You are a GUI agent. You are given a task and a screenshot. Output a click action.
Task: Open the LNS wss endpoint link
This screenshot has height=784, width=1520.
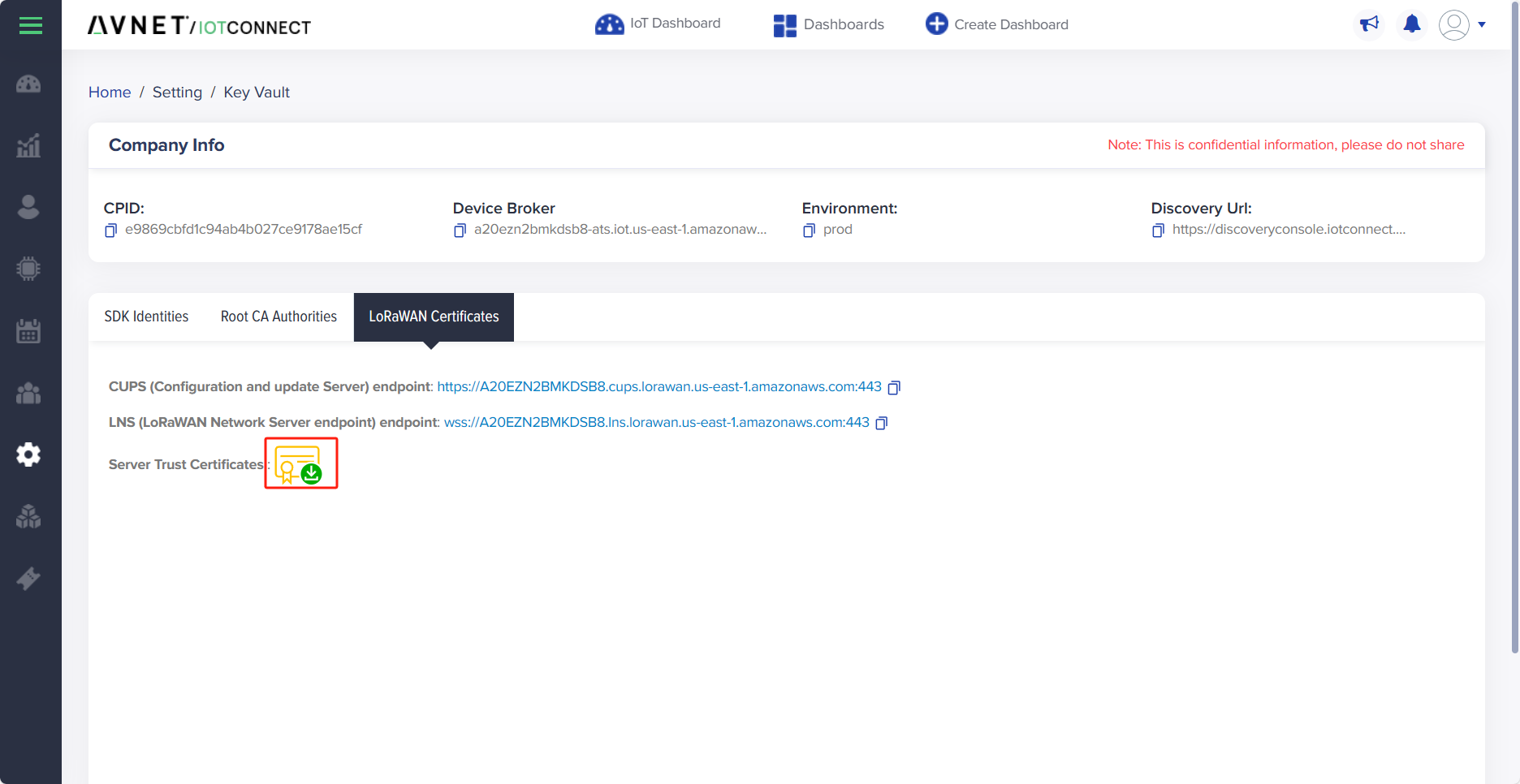pos(657,423)
